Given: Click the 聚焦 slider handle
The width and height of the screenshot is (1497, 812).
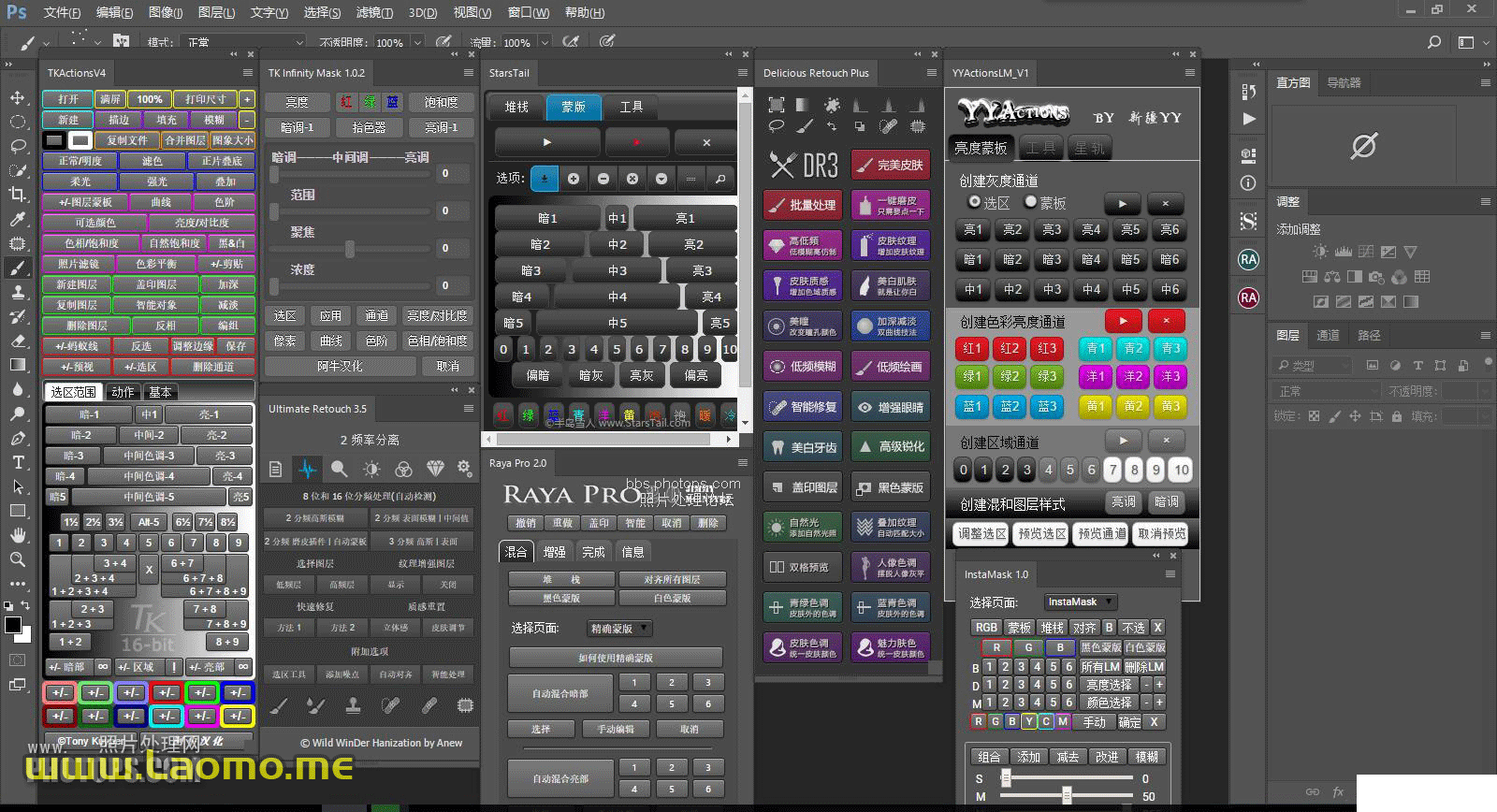Looking at the screenshot, I should pos(350,249).
